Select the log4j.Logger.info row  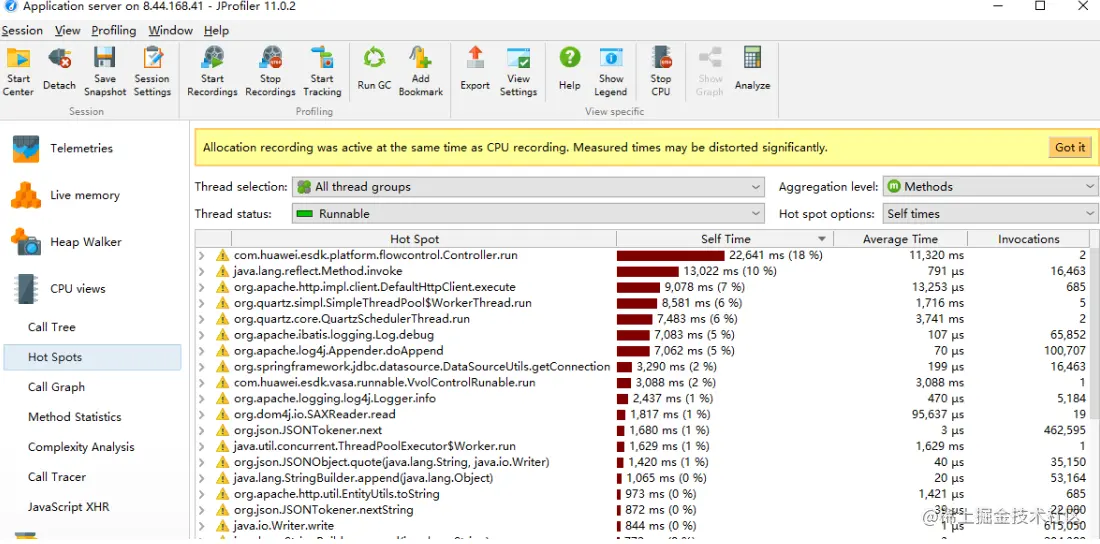click(x=643, y=399)
